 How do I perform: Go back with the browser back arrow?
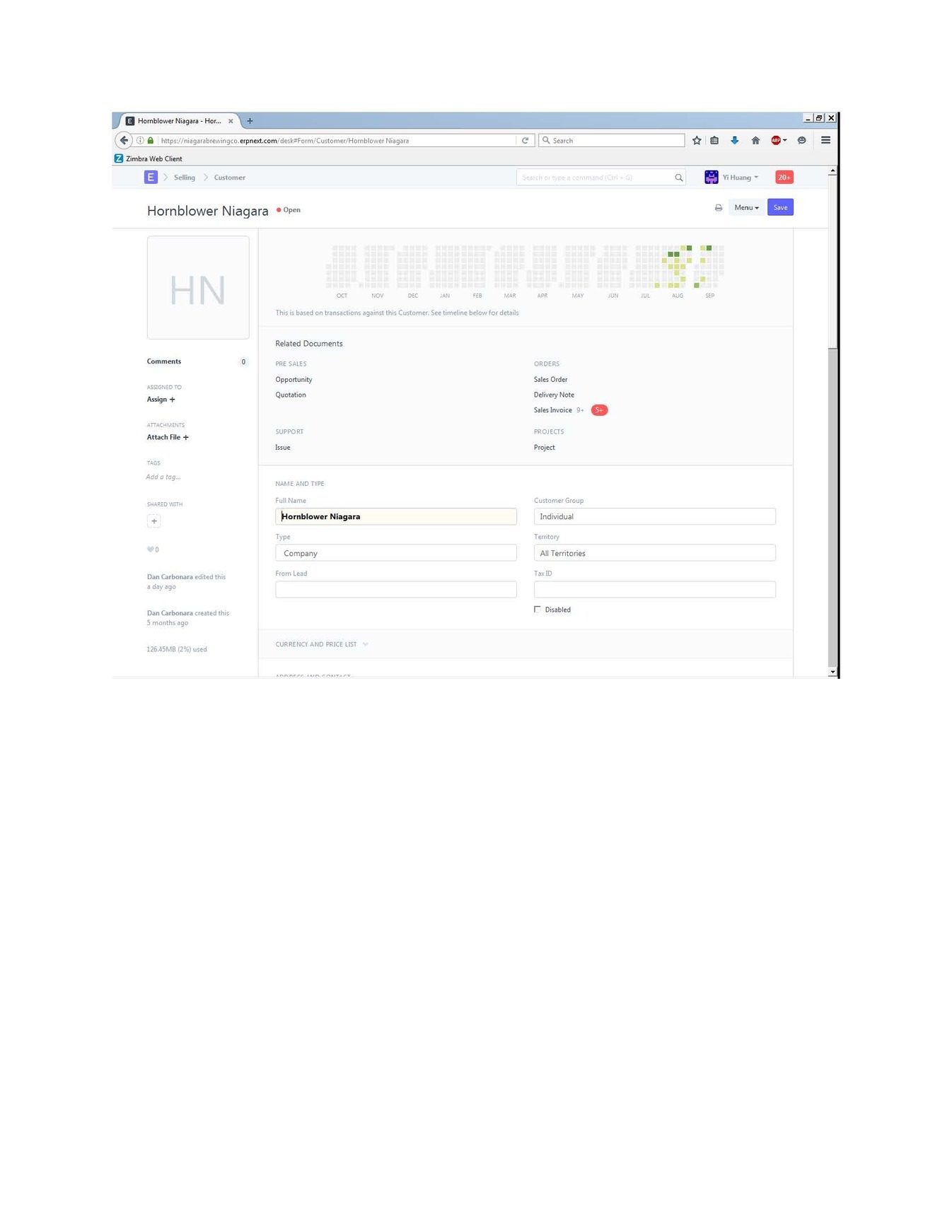[124, 140]
